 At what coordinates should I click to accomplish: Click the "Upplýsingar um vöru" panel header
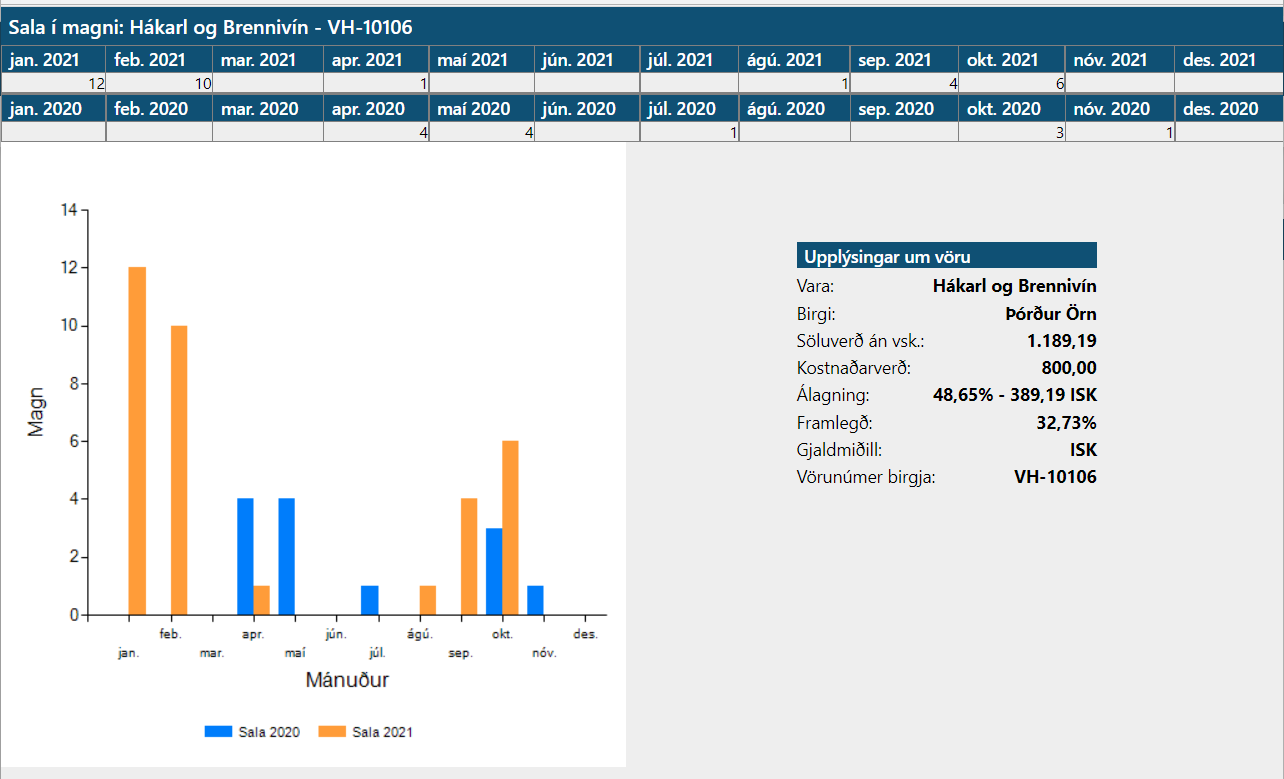point(946,256)
